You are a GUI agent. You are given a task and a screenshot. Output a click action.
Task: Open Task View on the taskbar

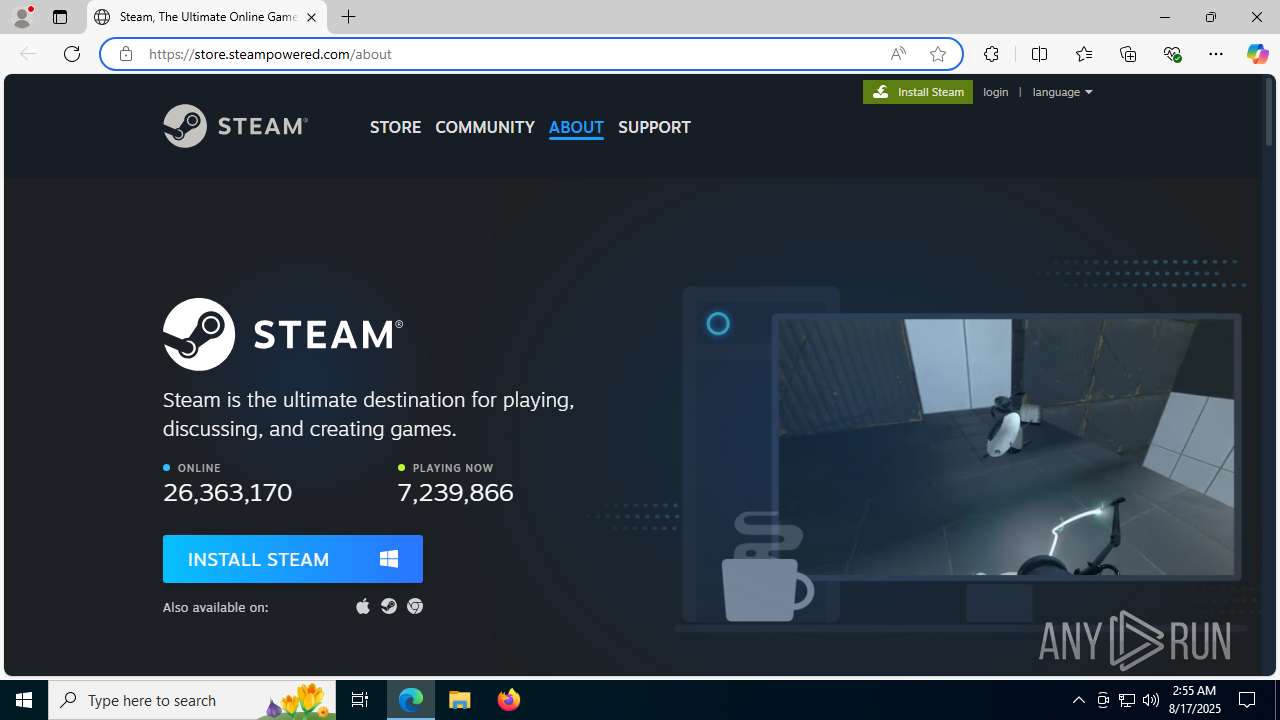click(360, 700)
